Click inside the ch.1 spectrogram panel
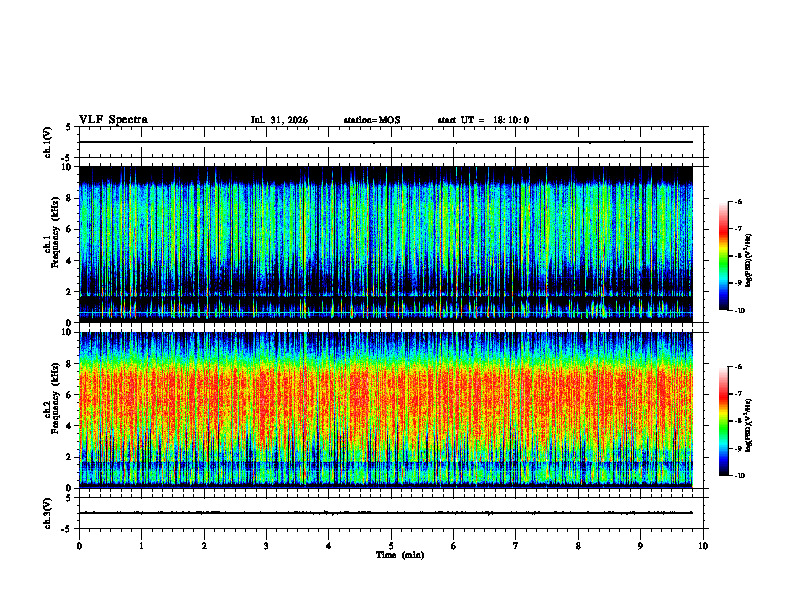 [x=386, y=244]
